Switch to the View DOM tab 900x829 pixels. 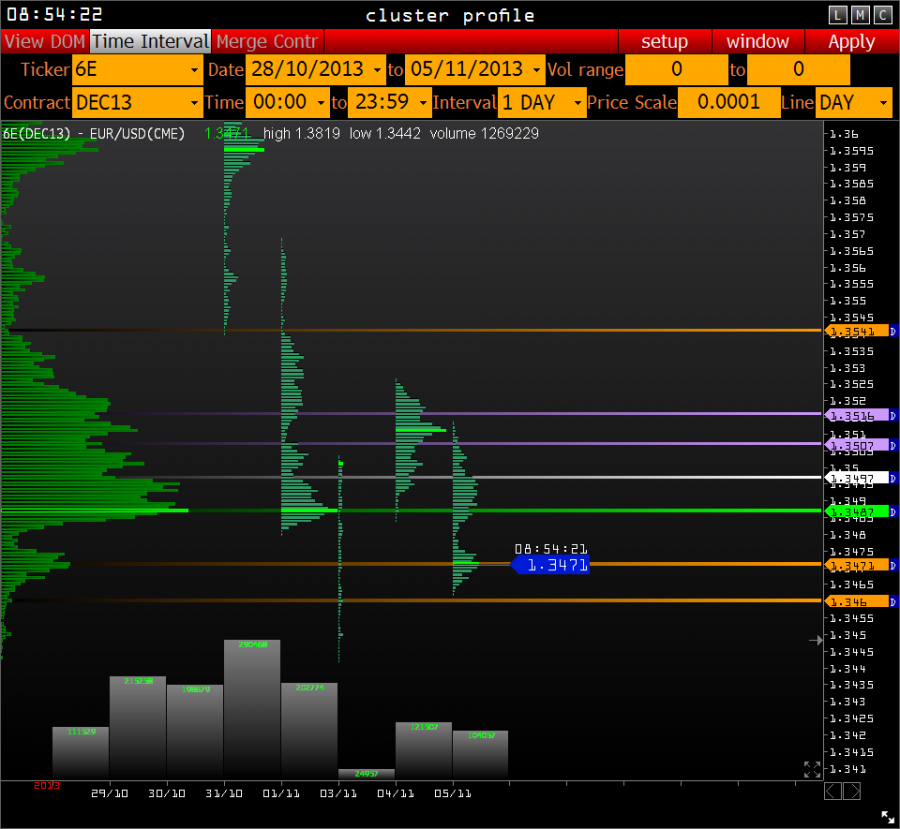pyautogui.click(x=44, y=42)
